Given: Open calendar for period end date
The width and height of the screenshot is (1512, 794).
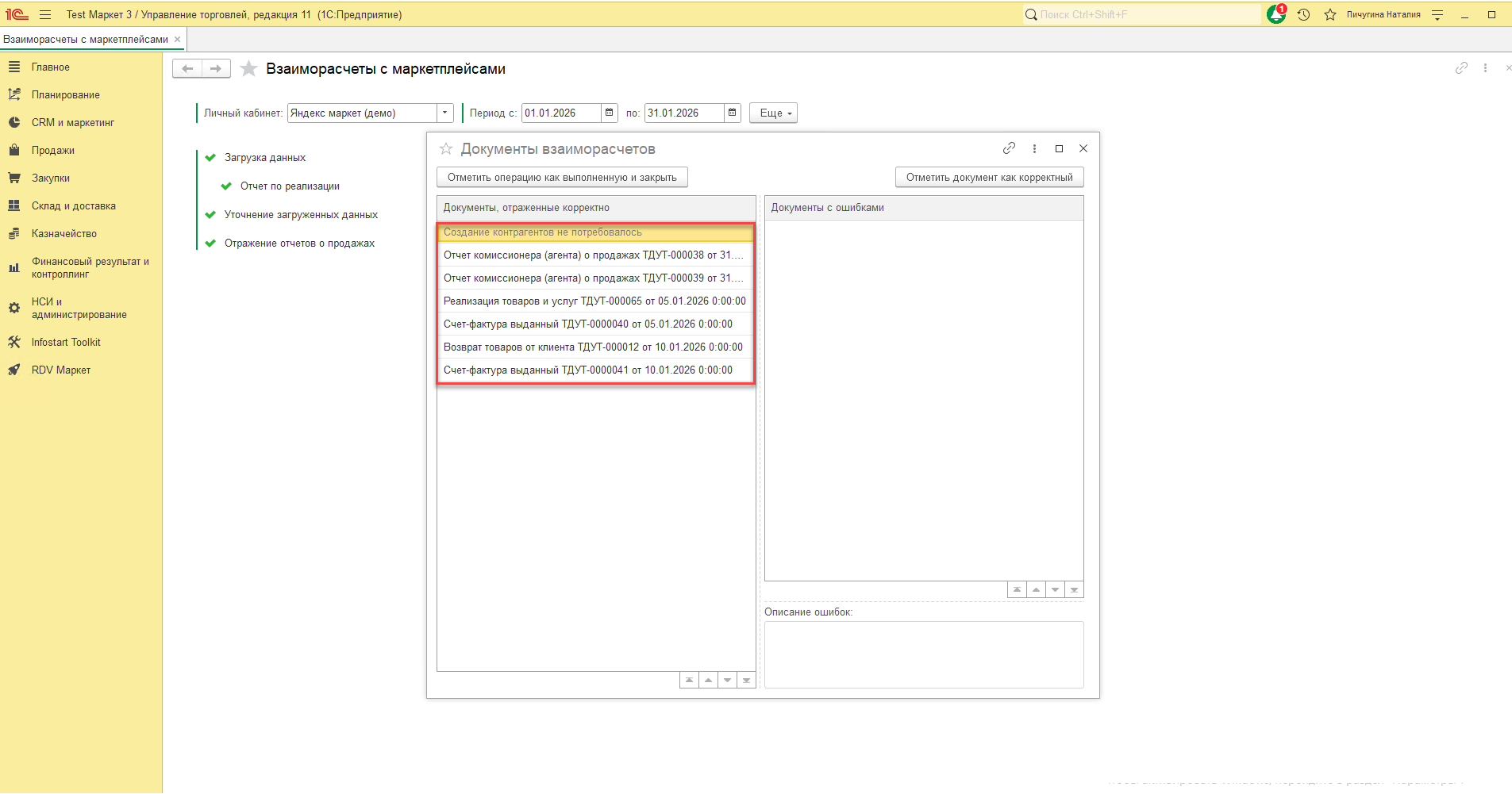Looking at the screenshot, I should [733, 113].
